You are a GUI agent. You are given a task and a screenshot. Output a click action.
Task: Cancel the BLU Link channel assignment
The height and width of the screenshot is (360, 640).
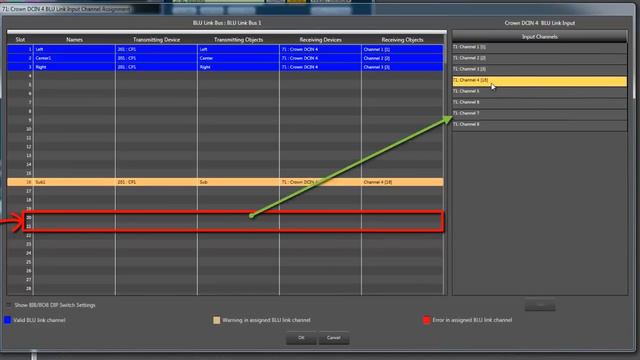click(x=333, y=338)
